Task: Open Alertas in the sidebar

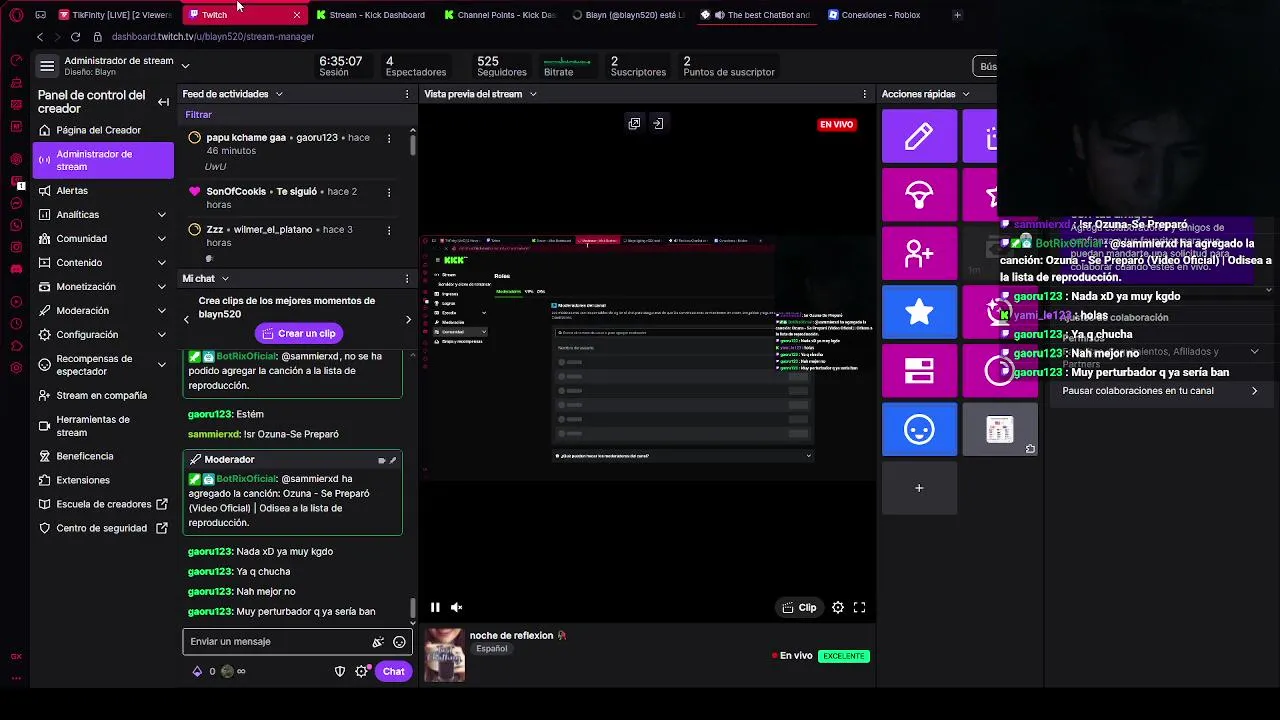Action: pyautogui.click(x=102, y=191)
